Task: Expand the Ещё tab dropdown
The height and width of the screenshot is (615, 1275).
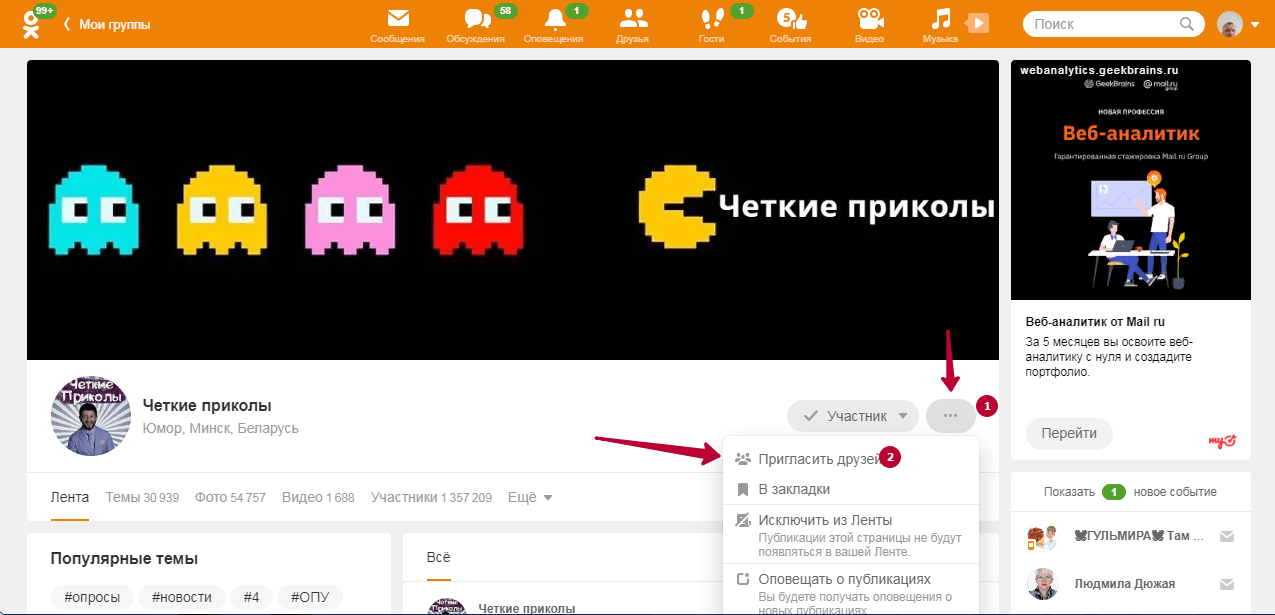Action: 530,497
